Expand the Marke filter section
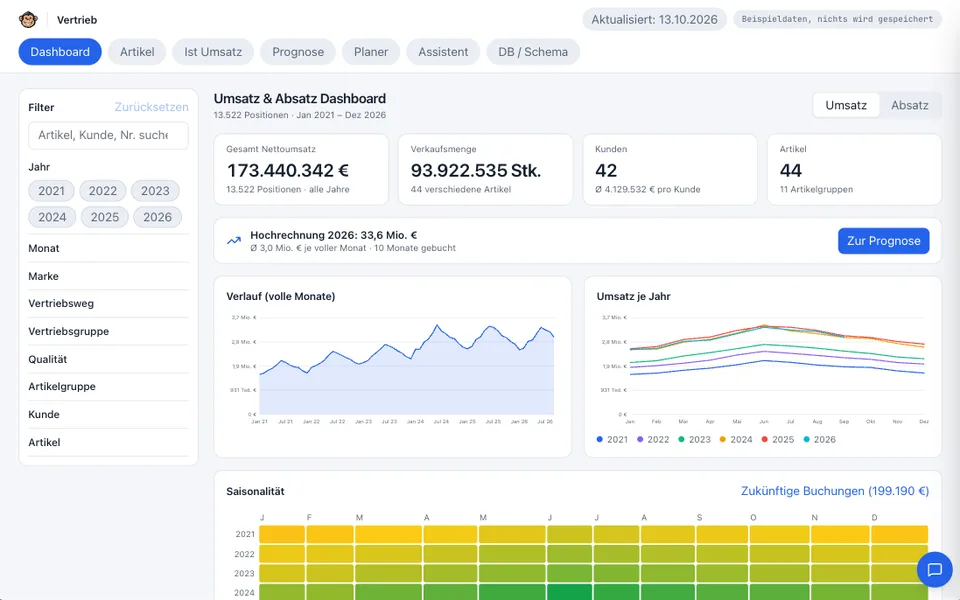This screenshot has width=960, height=600. (108, 276)
